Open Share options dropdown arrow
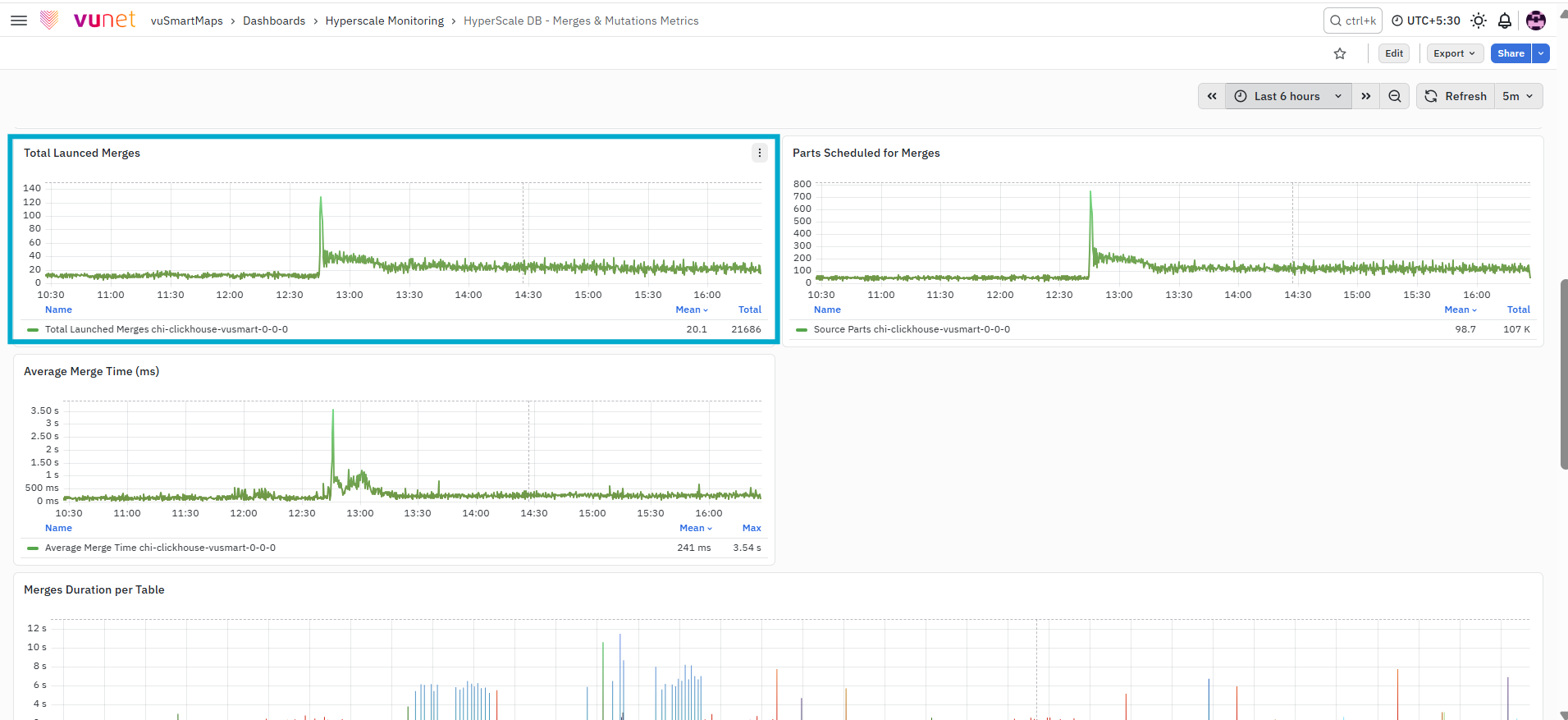The image size is (1568, 720). coord(1541,53)
